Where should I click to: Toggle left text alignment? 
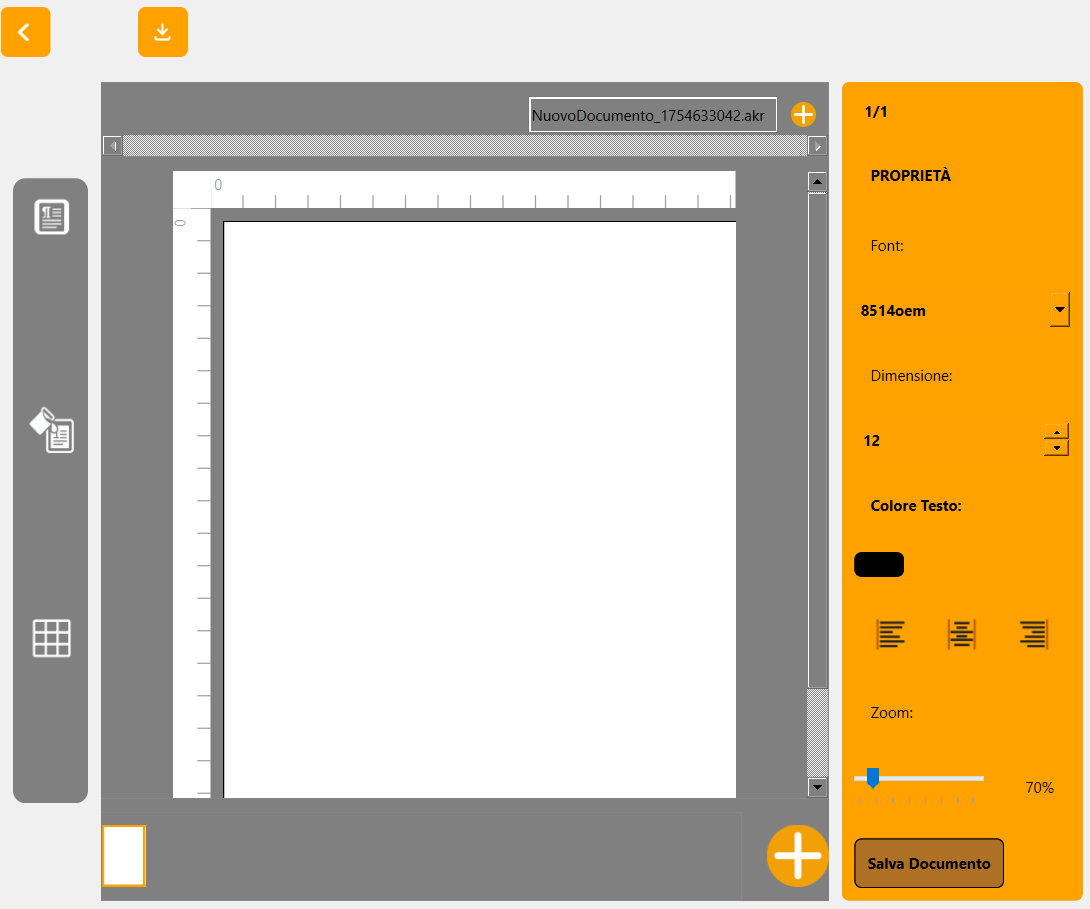click(889, 634)
